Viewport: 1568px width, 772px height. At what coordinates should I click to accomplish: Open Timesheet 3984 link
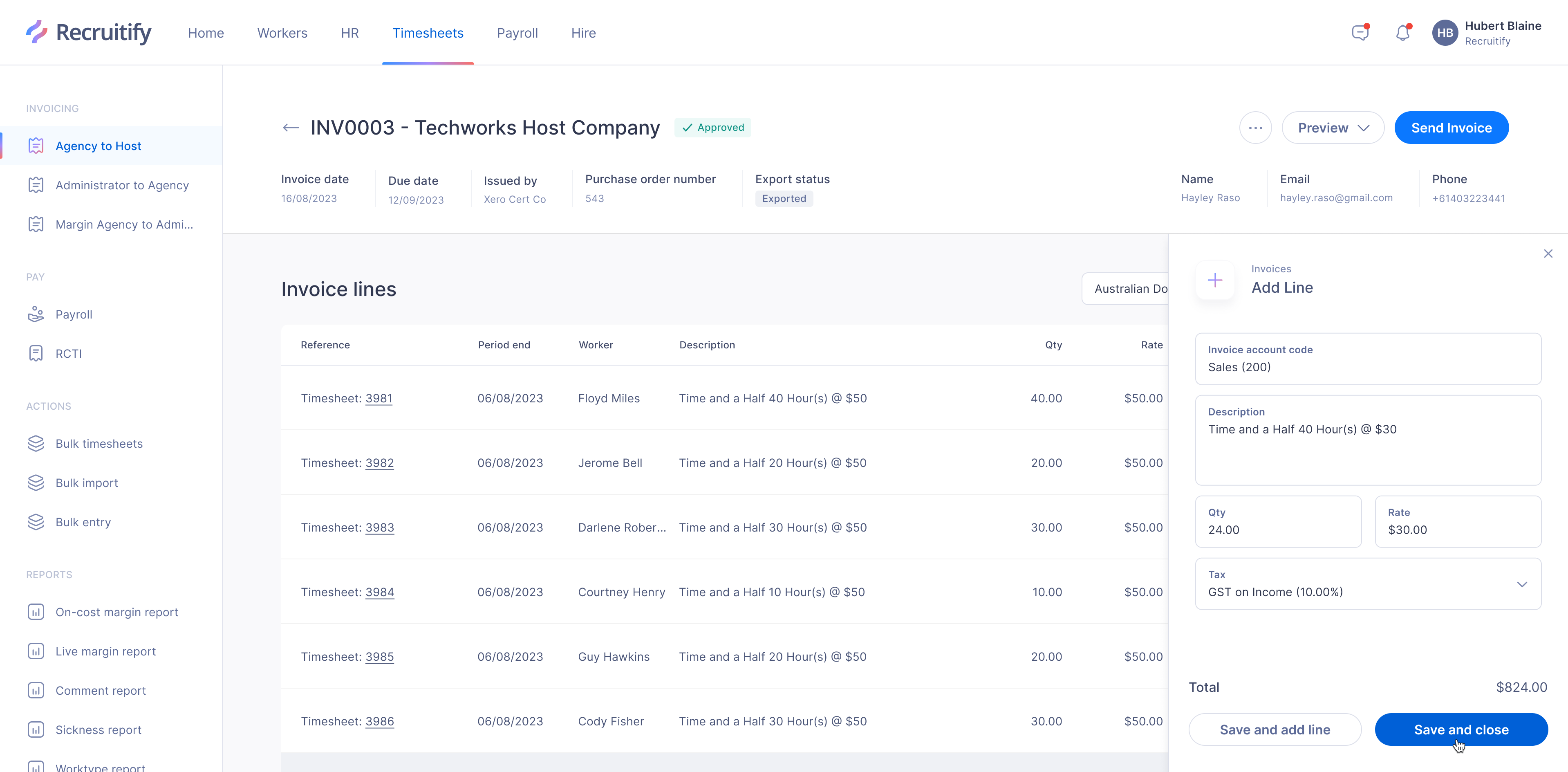[x=379, y=592]
